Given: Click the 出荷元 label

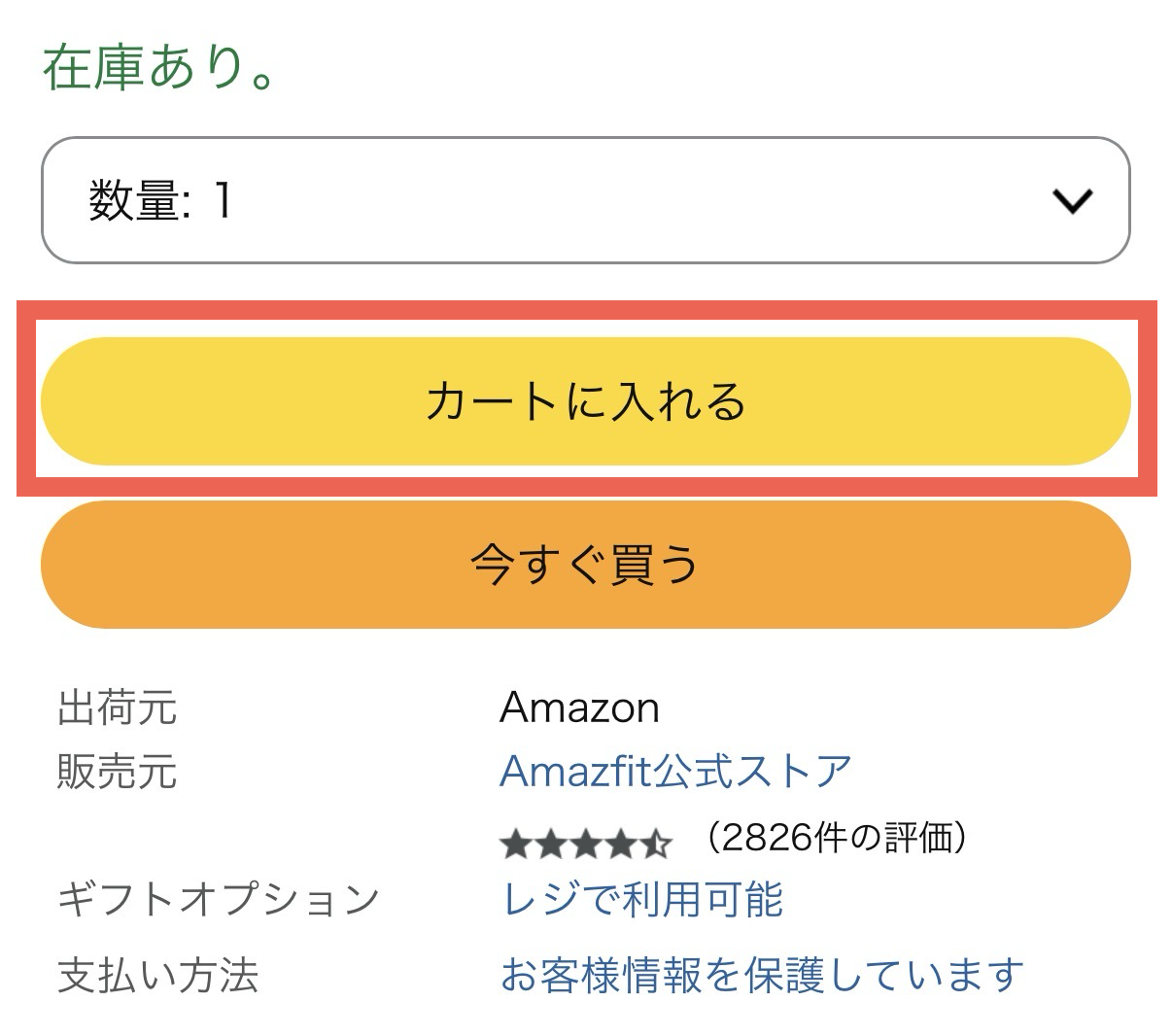Looking at the screenshot, I should click(x=118, y=708).
